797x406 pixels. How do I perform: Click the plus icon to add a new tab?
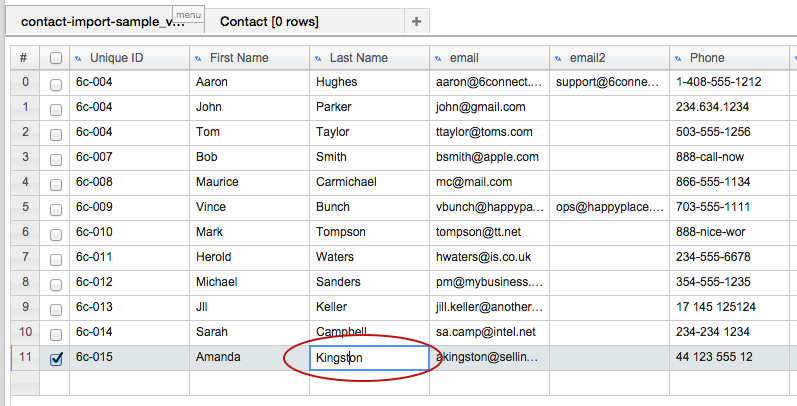416,21
